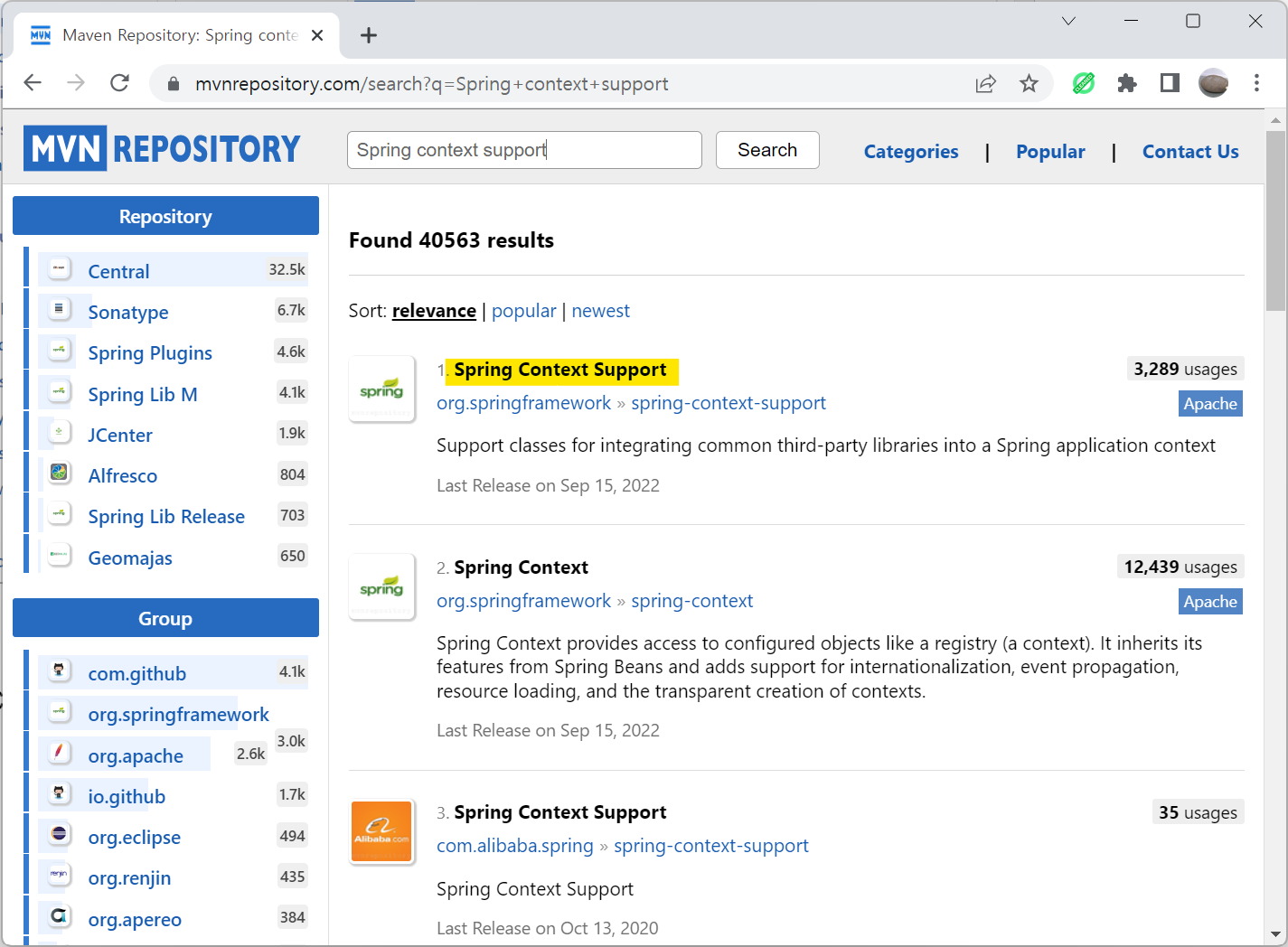Image resolution: width=1288 pixels, height=947 pixels.
Task: View site information lock icon
Action: pos(174,84)
